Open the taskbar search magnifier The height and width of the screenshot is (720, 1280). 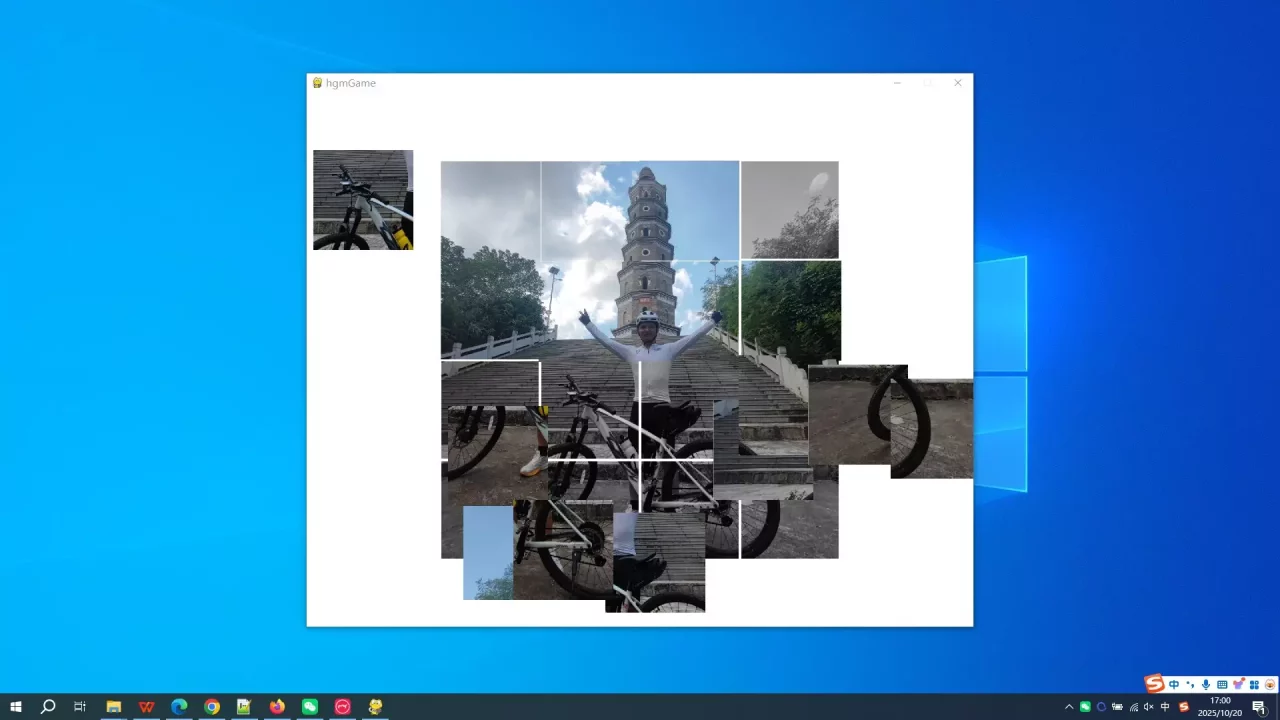[48, 707]
